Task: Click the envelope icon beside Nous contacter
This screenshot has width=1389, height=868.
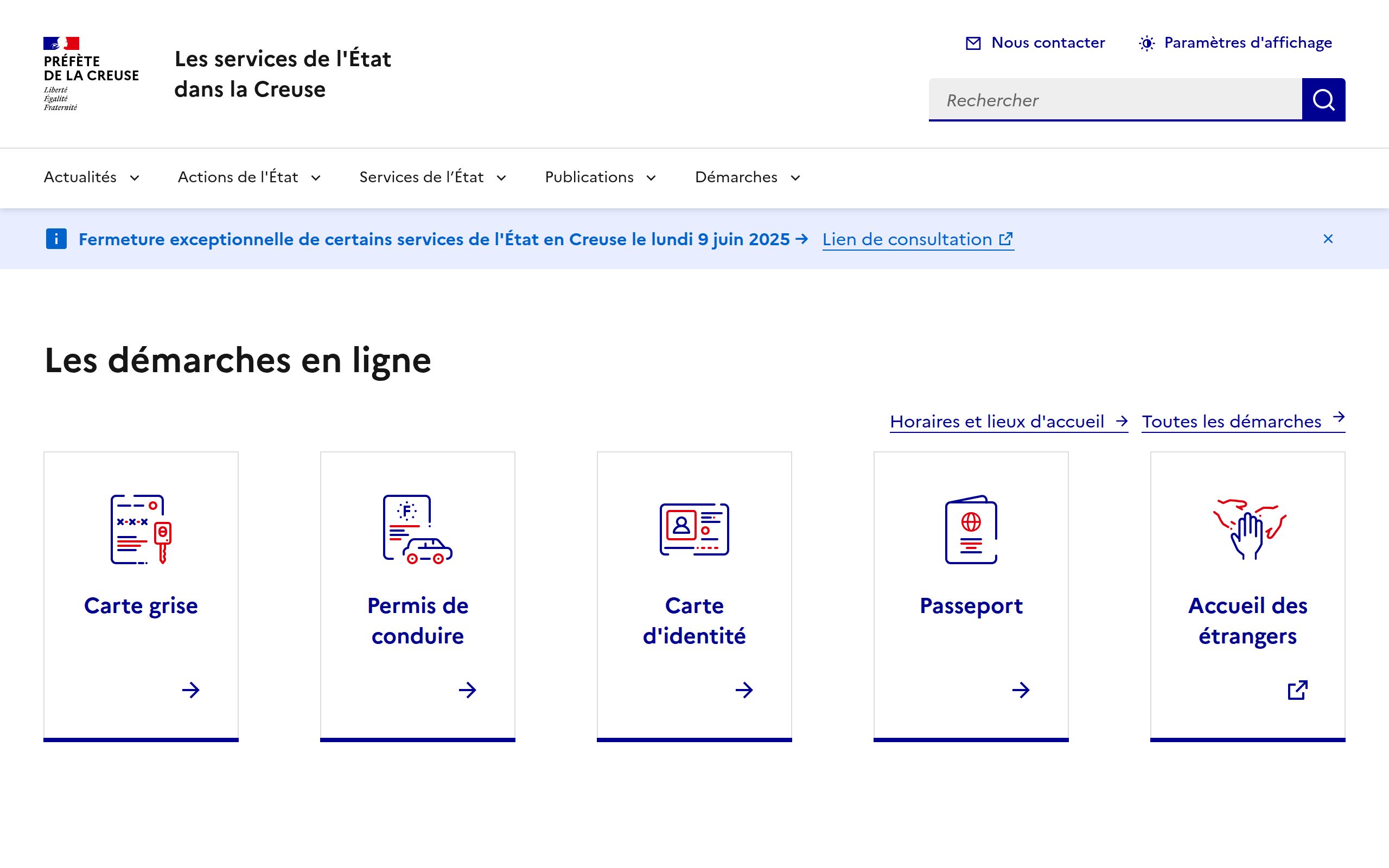Action: click(973, 43)
